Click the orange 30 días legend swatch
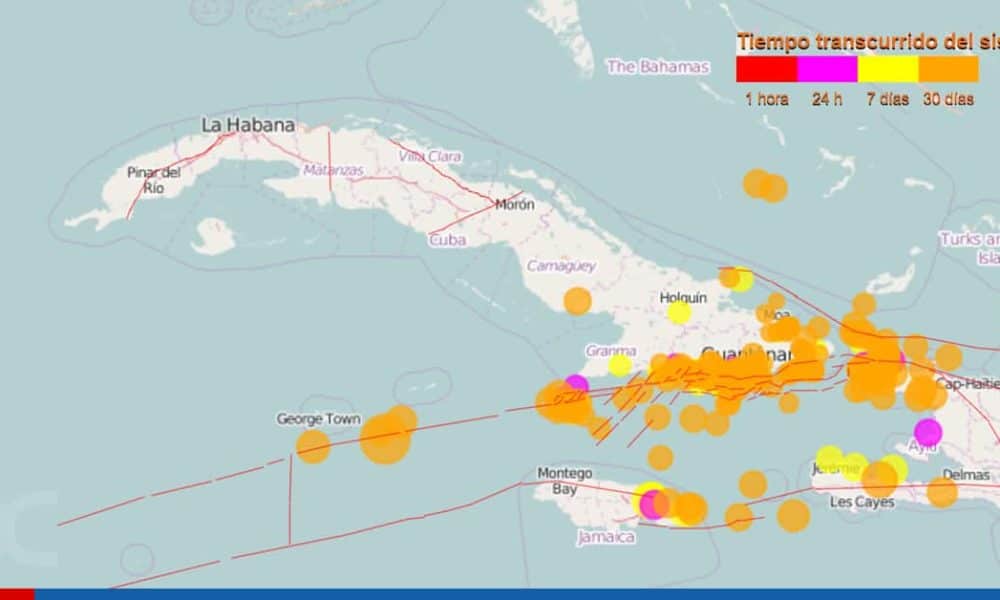Screen dimensions: 1000x600 pyautogui.click(x=948, y=69)
